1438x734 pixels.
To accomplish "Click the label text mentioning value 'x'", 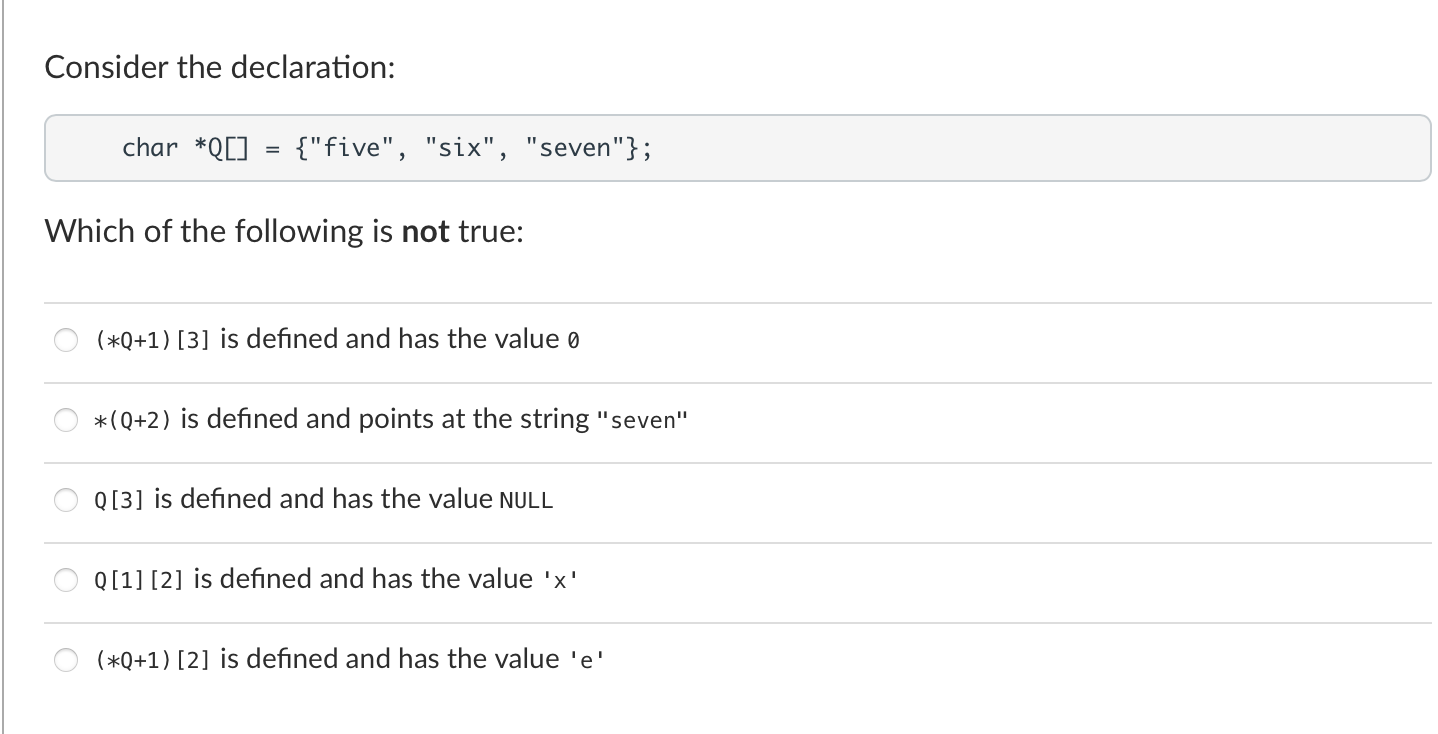I will (x=386, y=580).
